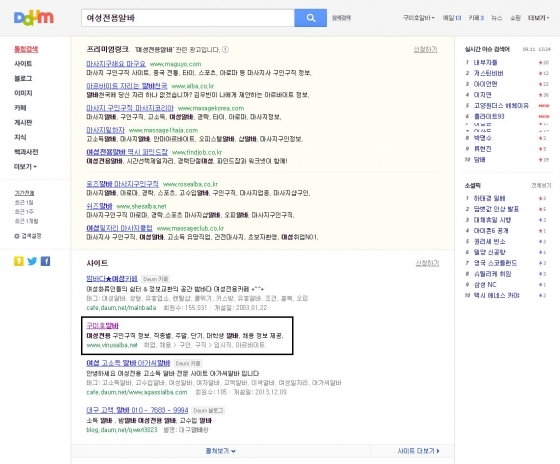Click the Daum logo
The height and width of the screenshot is (464, 560).
tap(34, 18)
